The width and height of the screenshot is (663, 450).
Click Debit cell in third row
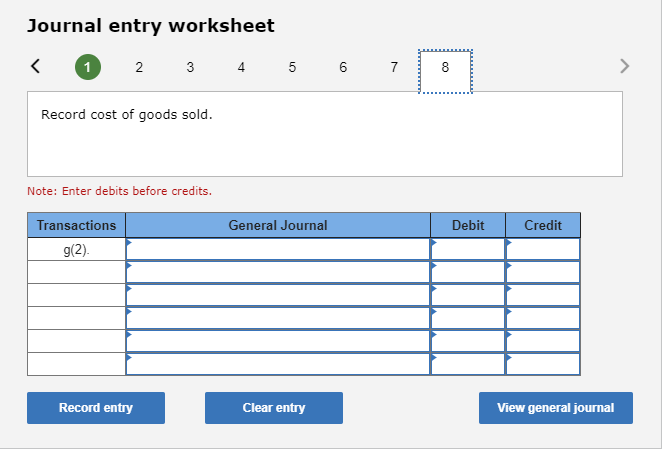click(x=468, y=295)
